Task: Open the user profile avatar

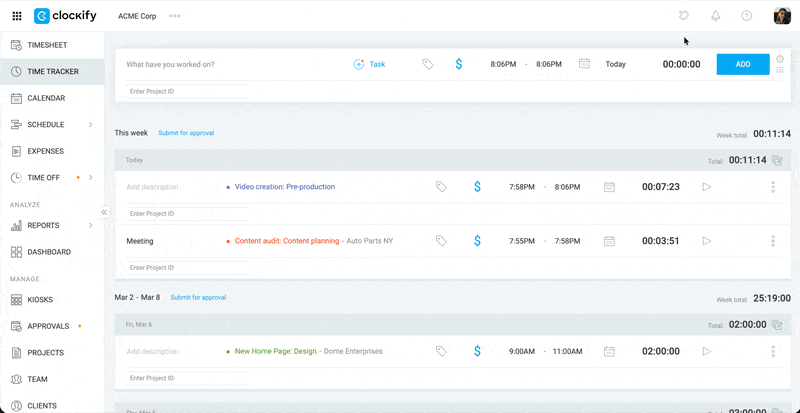Action: (x=782, y=16)
